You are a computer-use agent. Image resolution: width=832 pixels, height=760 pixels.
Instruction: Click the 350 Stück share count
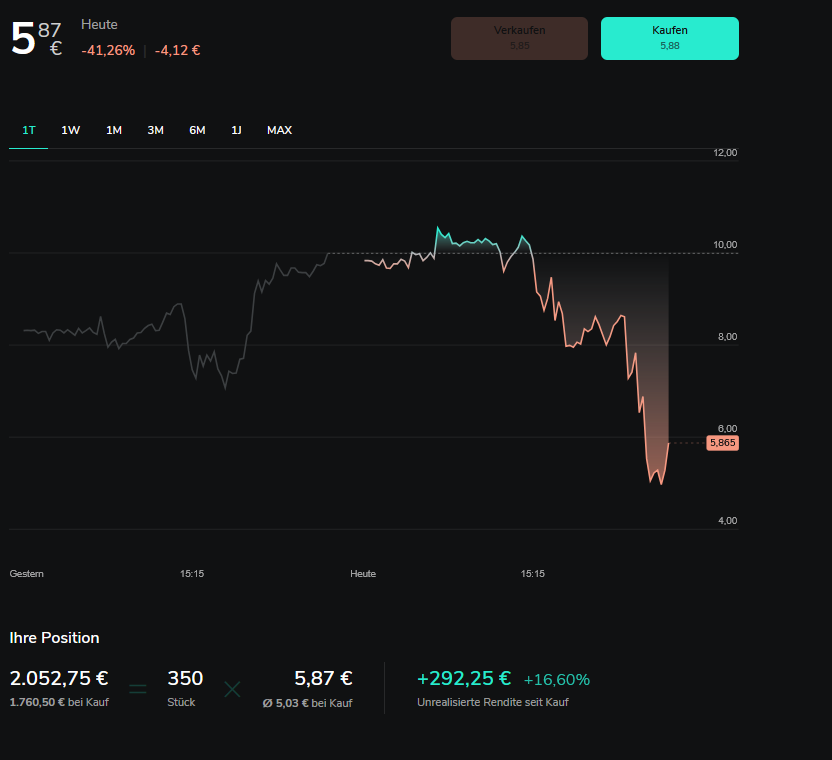pyautogui.click(x=185, y=678)
